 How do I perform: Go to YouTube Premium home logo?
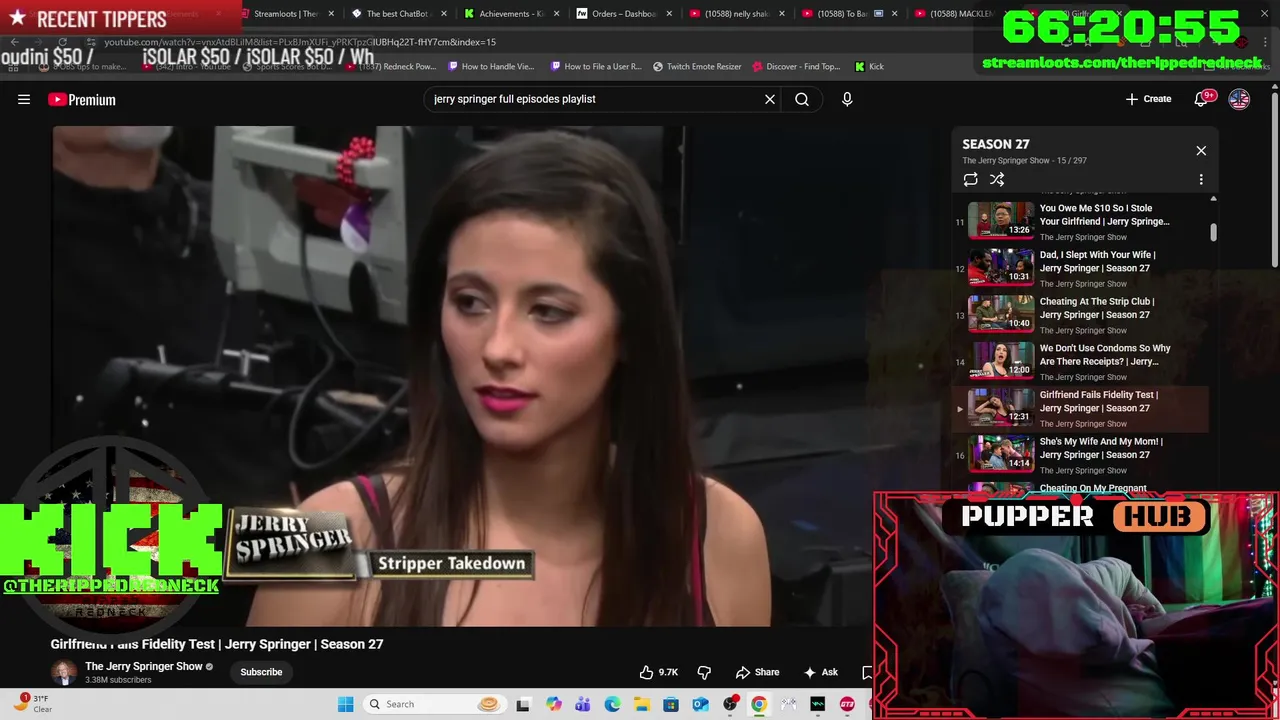coord(82,99)
